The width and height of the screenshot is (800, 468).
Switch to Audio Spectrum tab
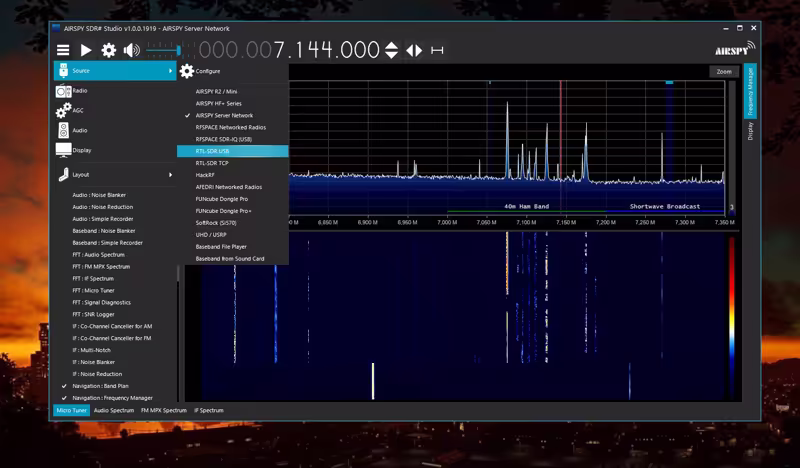[114, 410]
